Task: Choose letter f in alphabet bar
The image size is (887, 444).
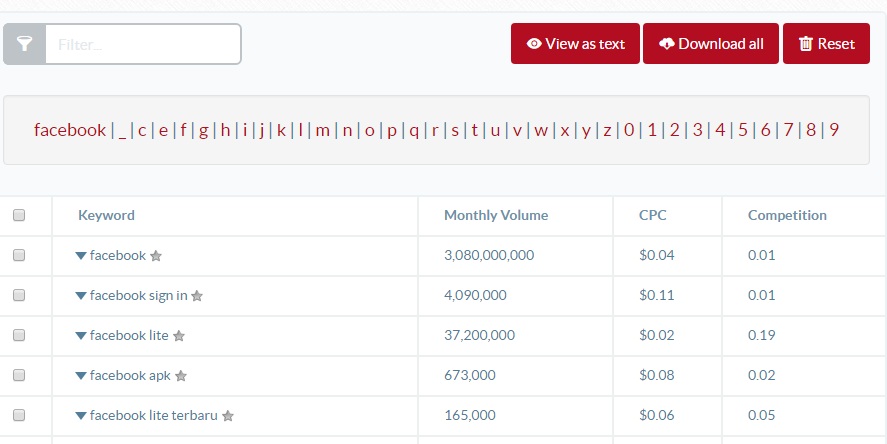Action: coord(183,130)
